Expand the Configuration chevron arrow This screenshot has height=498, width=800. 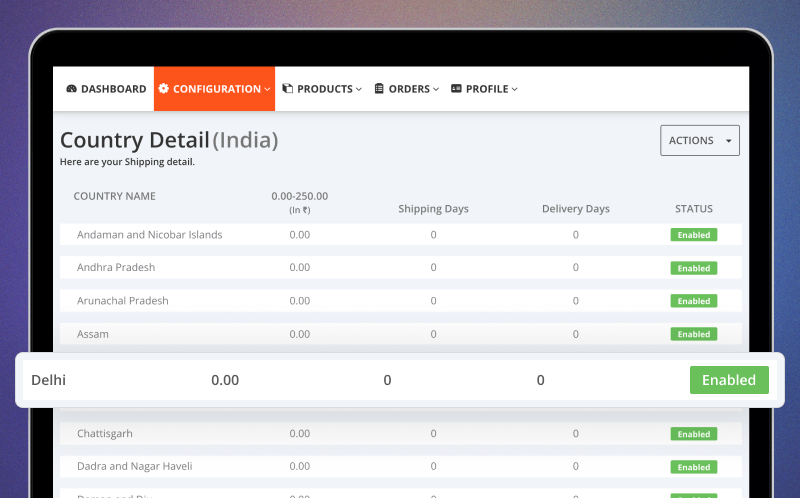pyautogui.click(x=267, y=89)
